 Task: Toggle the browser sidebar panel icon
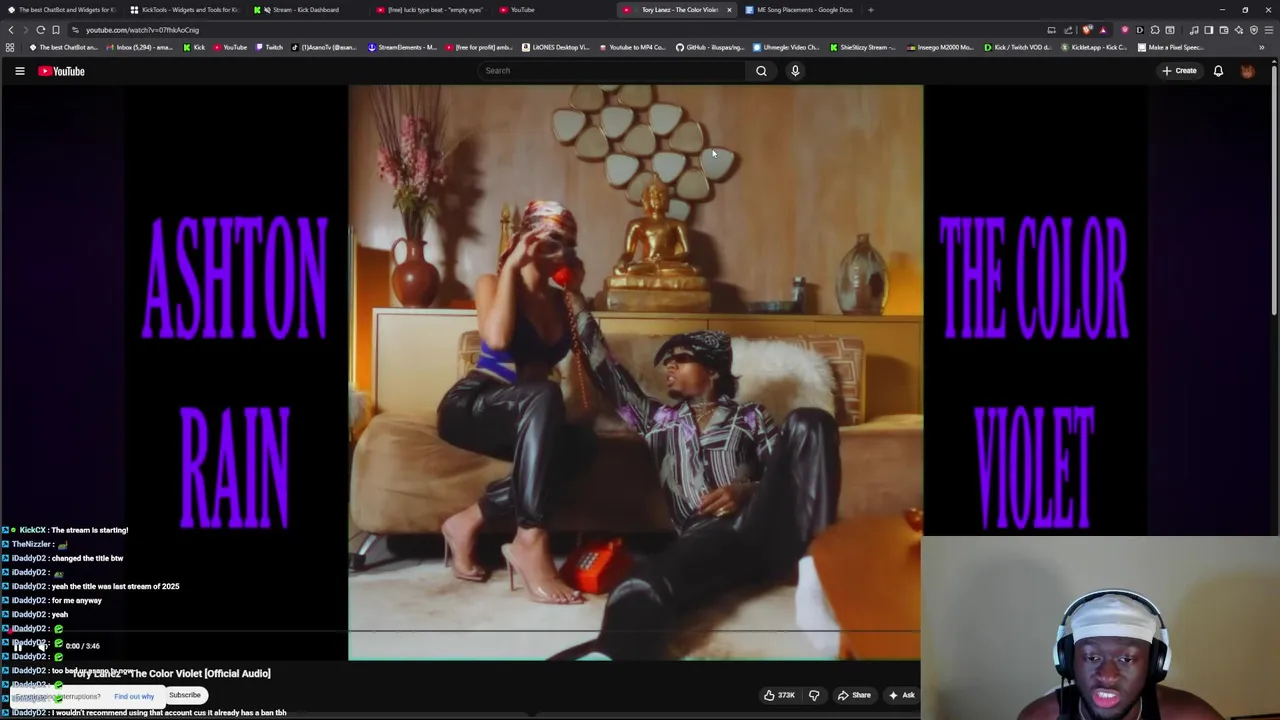[x=1208, y=30]
